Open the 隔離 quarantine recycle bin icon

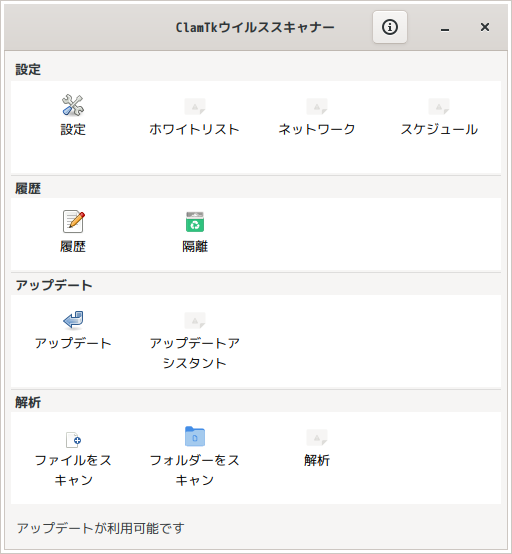coord(195,222)
